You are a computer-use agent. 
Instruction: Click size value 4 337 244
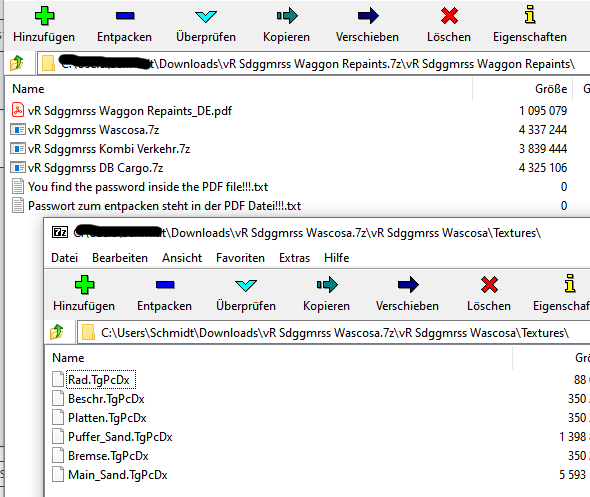(543, 130)
